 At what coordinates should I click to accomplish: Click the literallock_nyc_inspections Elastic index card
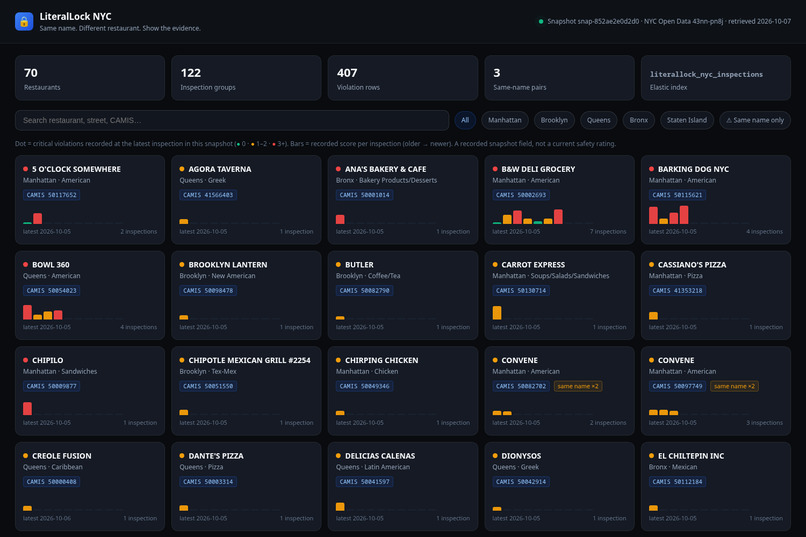point(716,78)
